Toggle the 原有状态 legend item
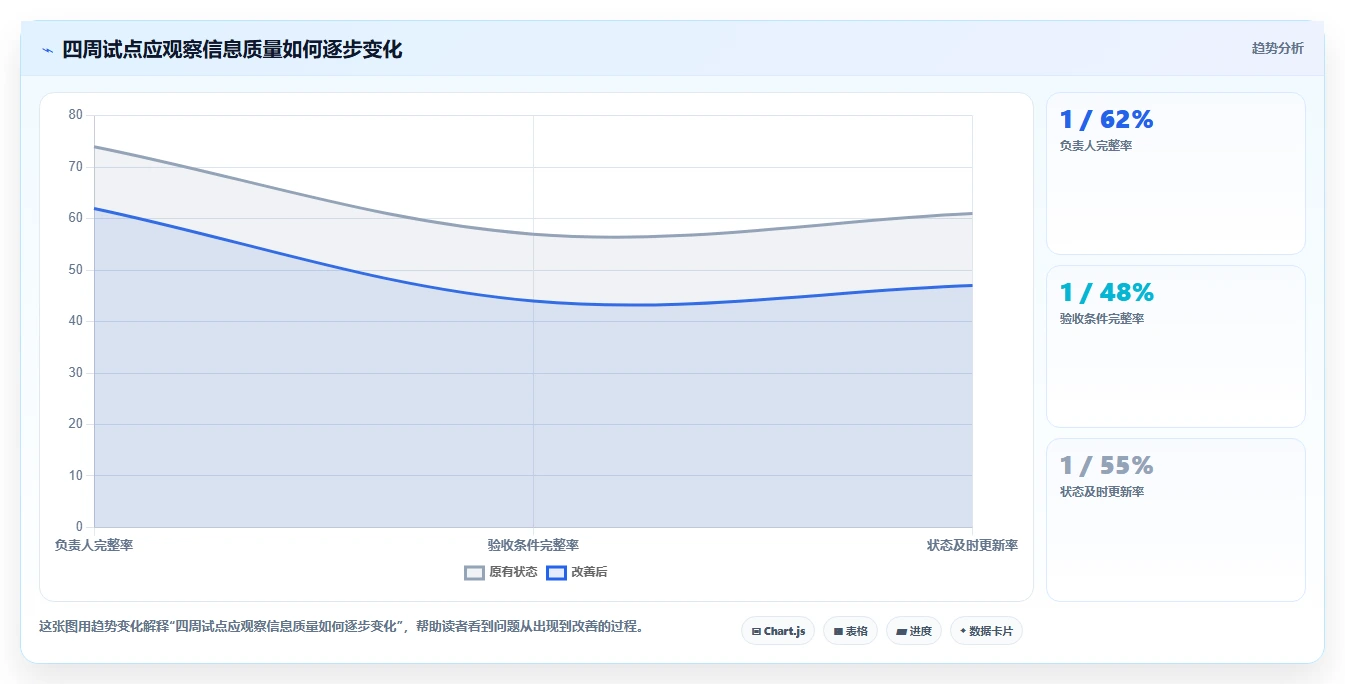Viewport: 1345px width, 684px height. (x=501, y=572)
